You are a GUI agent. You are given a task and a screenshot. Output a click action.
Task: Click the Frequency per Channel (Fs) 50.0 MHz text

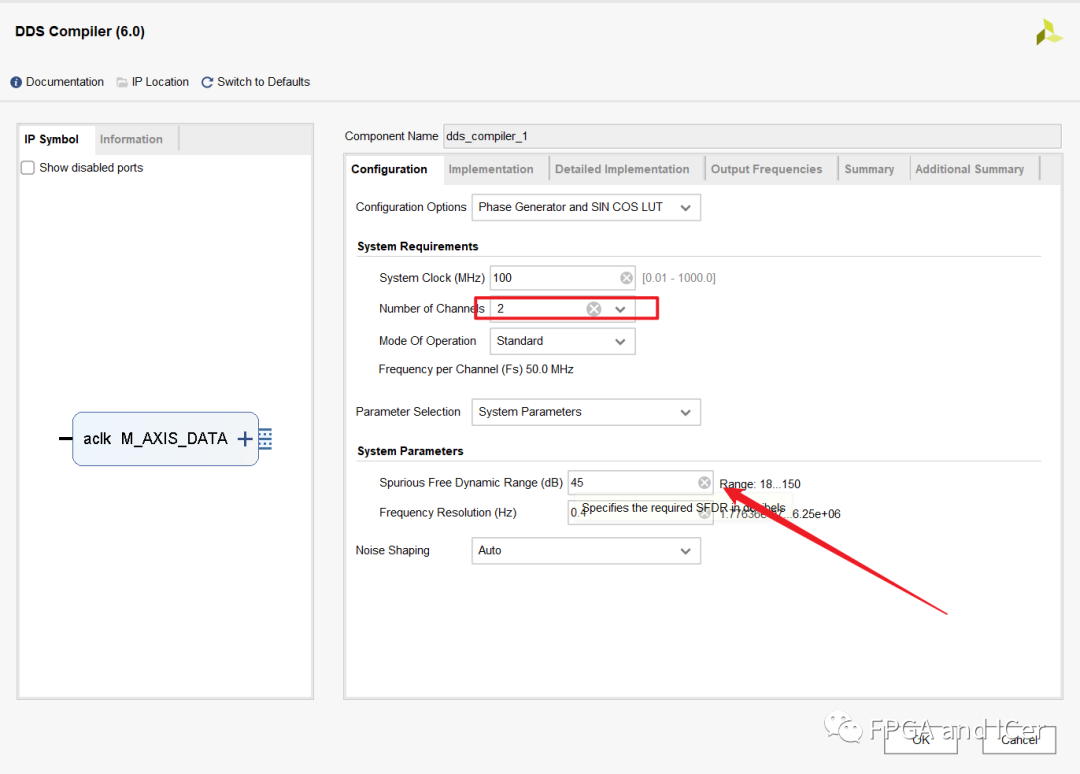(476, 370)
